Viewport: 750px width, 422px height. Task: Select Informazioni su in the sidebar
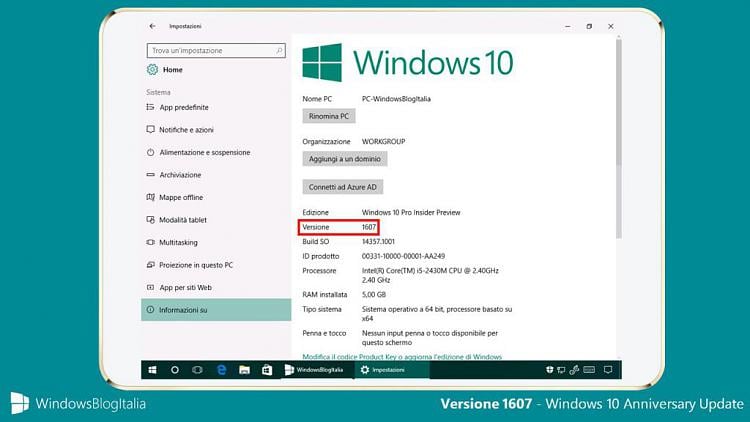[216, 310]
